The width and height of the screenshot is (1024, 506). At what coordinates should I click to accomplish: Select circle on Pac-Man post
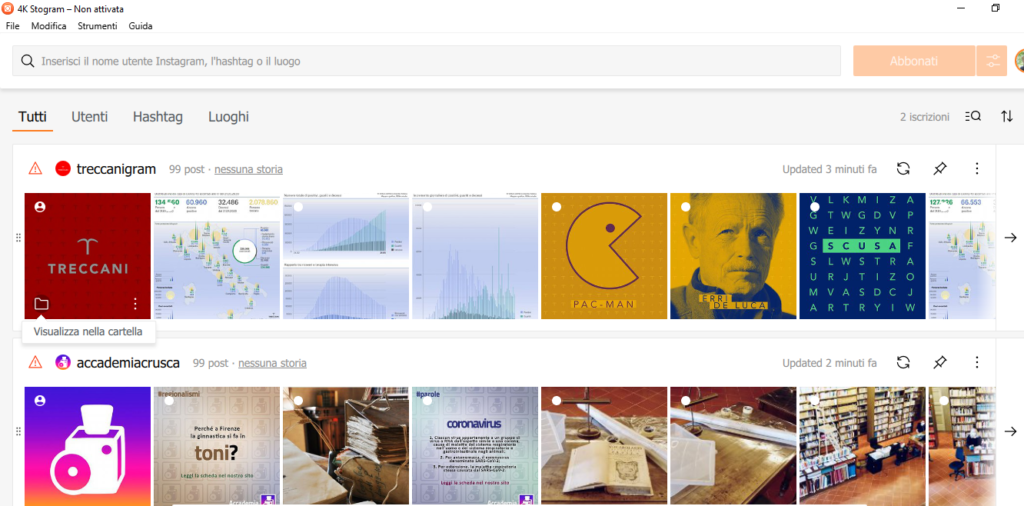pos(556,207)
